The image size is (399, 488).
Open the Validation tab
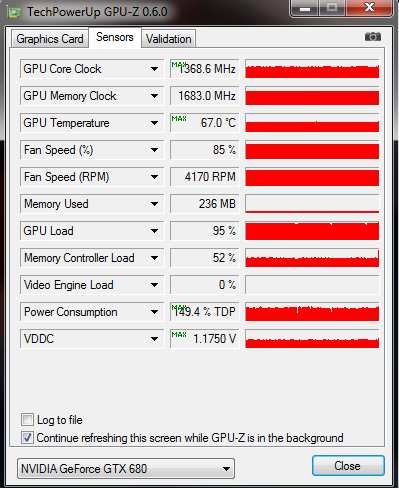[168, 39]
